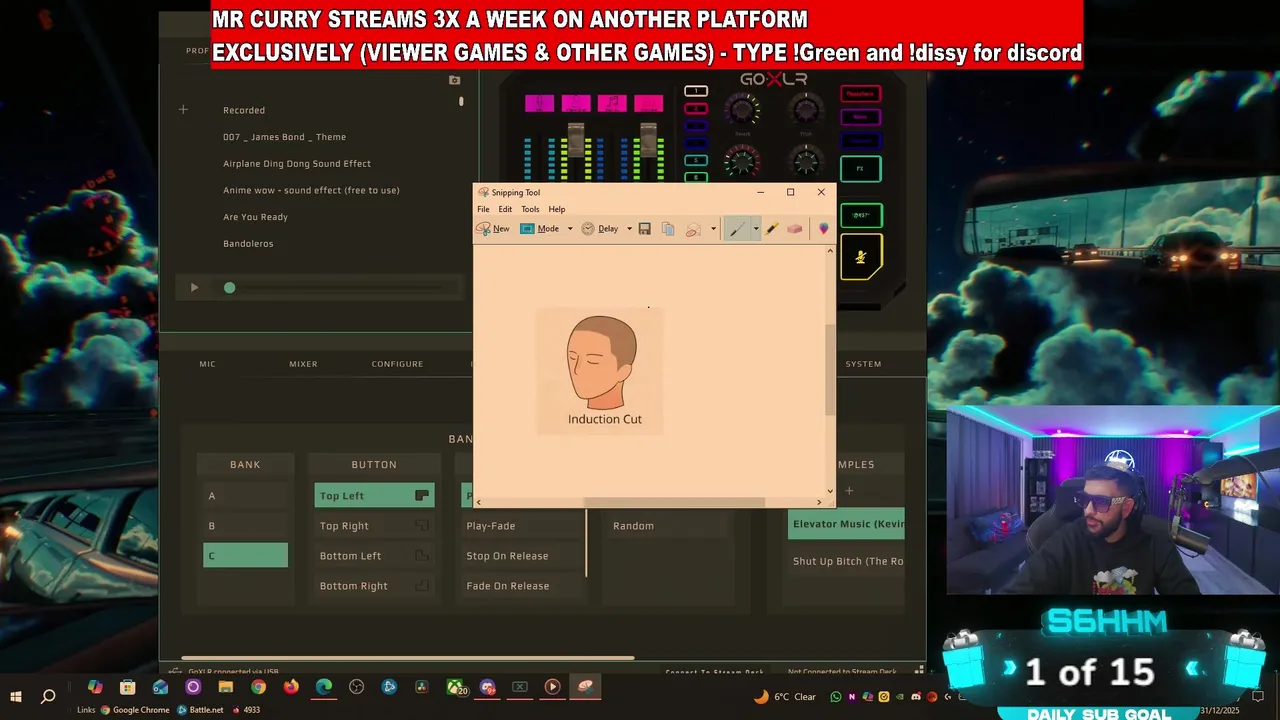Select the Shut Up Bitch sample
The height and width of the screenshot is (720, 1280).
coord(846,561)
